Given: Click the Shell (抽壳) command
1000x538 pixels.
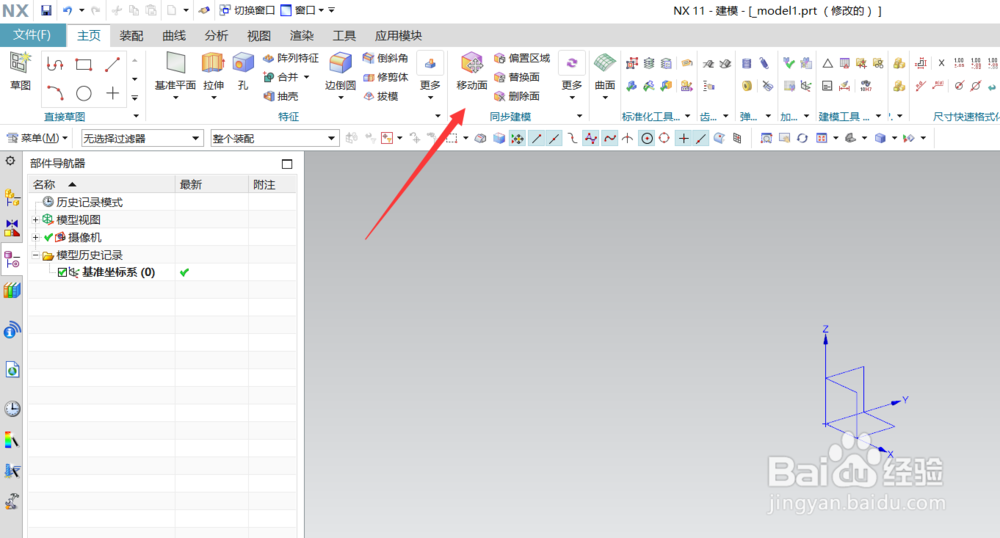Looking at the screenshot, I should pyautogui.click(x=281, y=96).
